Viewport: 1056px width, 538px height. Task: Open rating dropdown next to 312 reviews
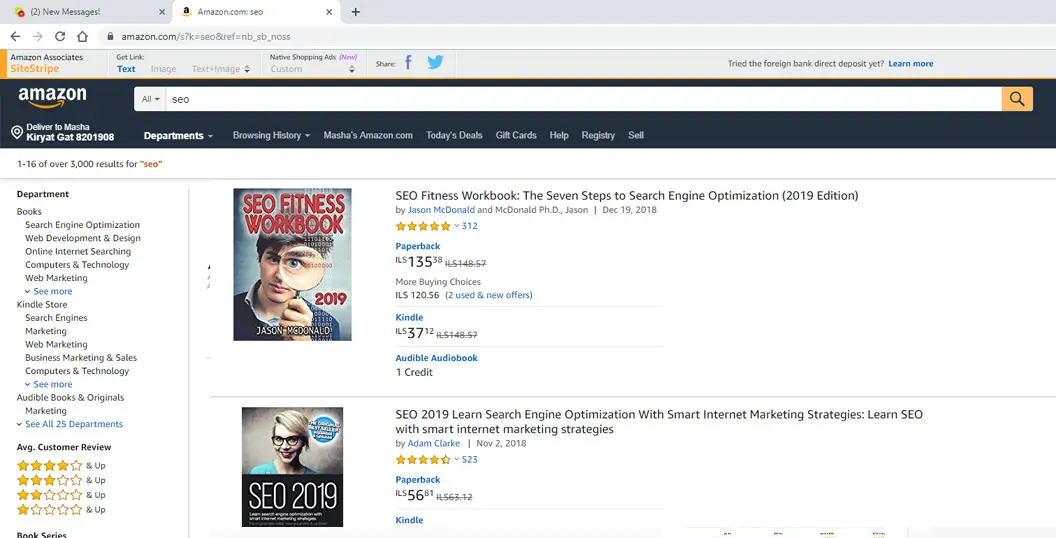click(456, 226)
